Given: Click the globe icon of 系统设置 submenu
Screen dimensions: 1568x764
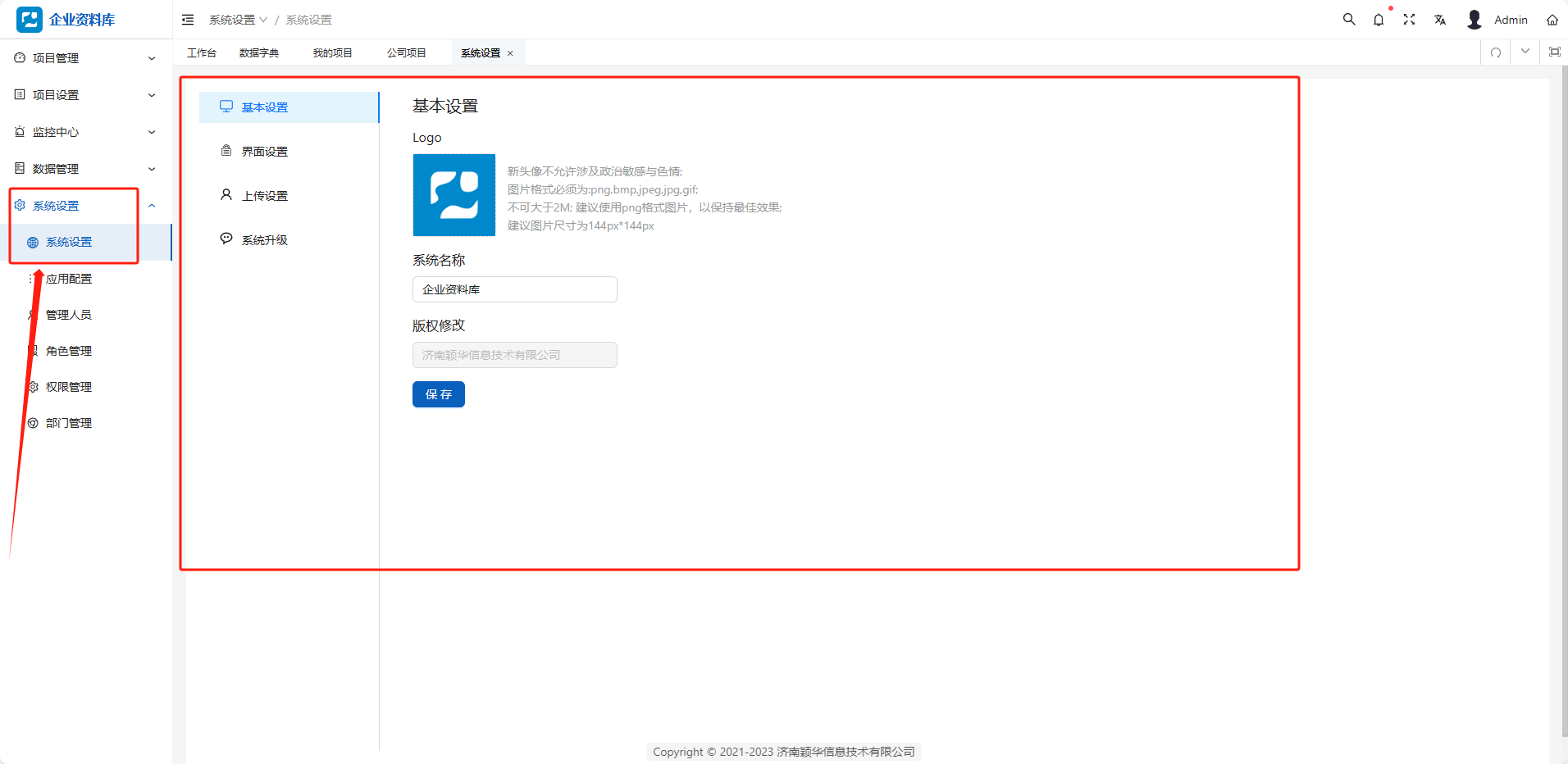Looking at the screenshot, I should 33,243.
